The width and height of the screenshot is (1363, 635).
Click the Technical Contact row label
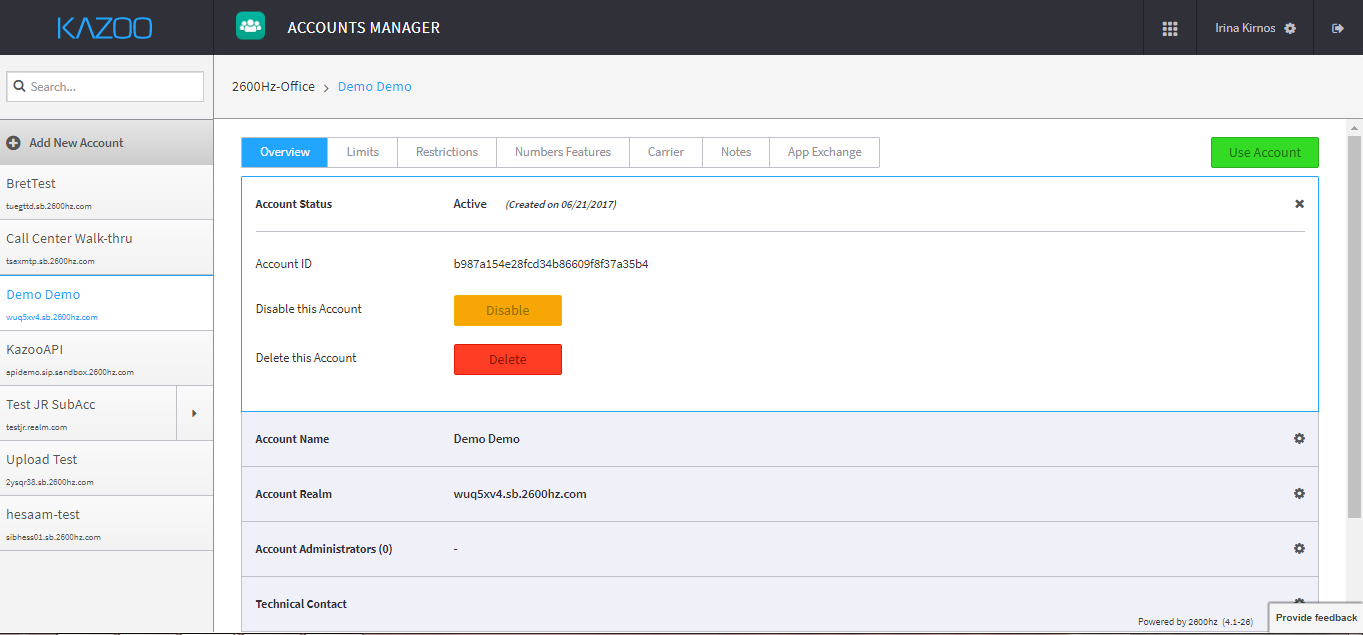301,604
